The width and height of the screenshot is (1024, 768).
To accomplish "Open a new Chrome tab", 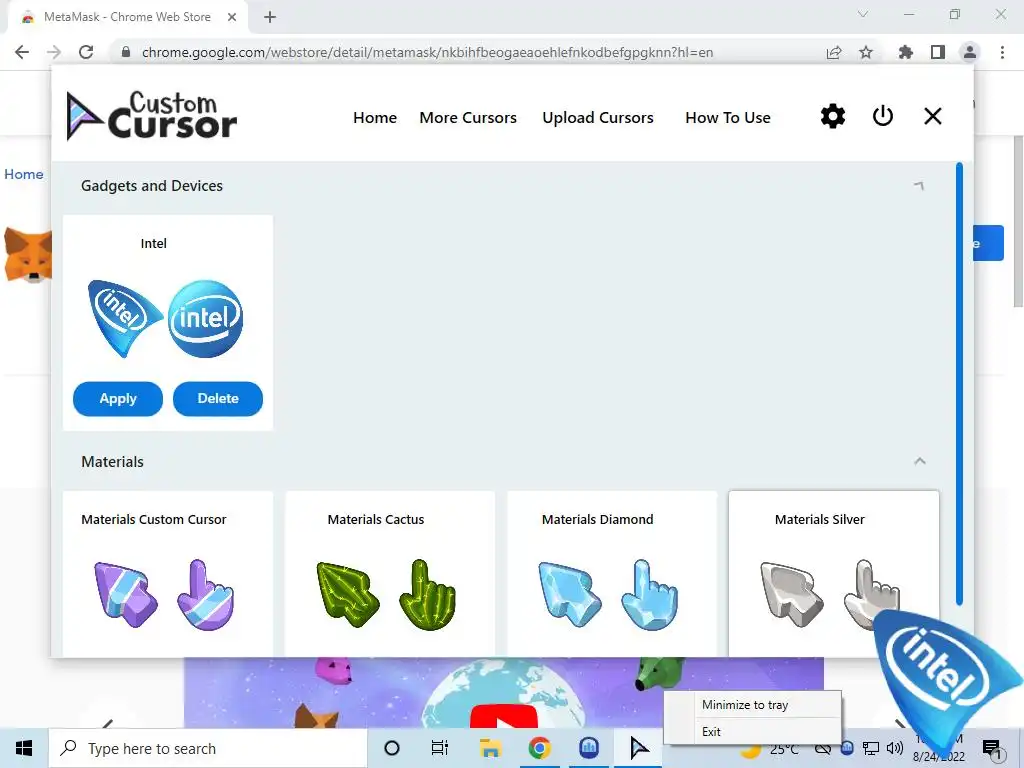I will tap(270, 17).
